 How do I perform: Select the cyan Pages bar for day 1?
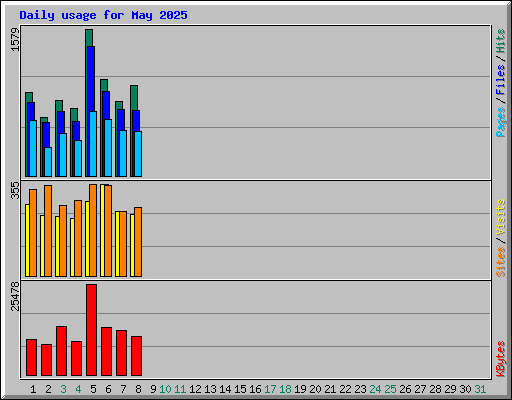point(33,148)
